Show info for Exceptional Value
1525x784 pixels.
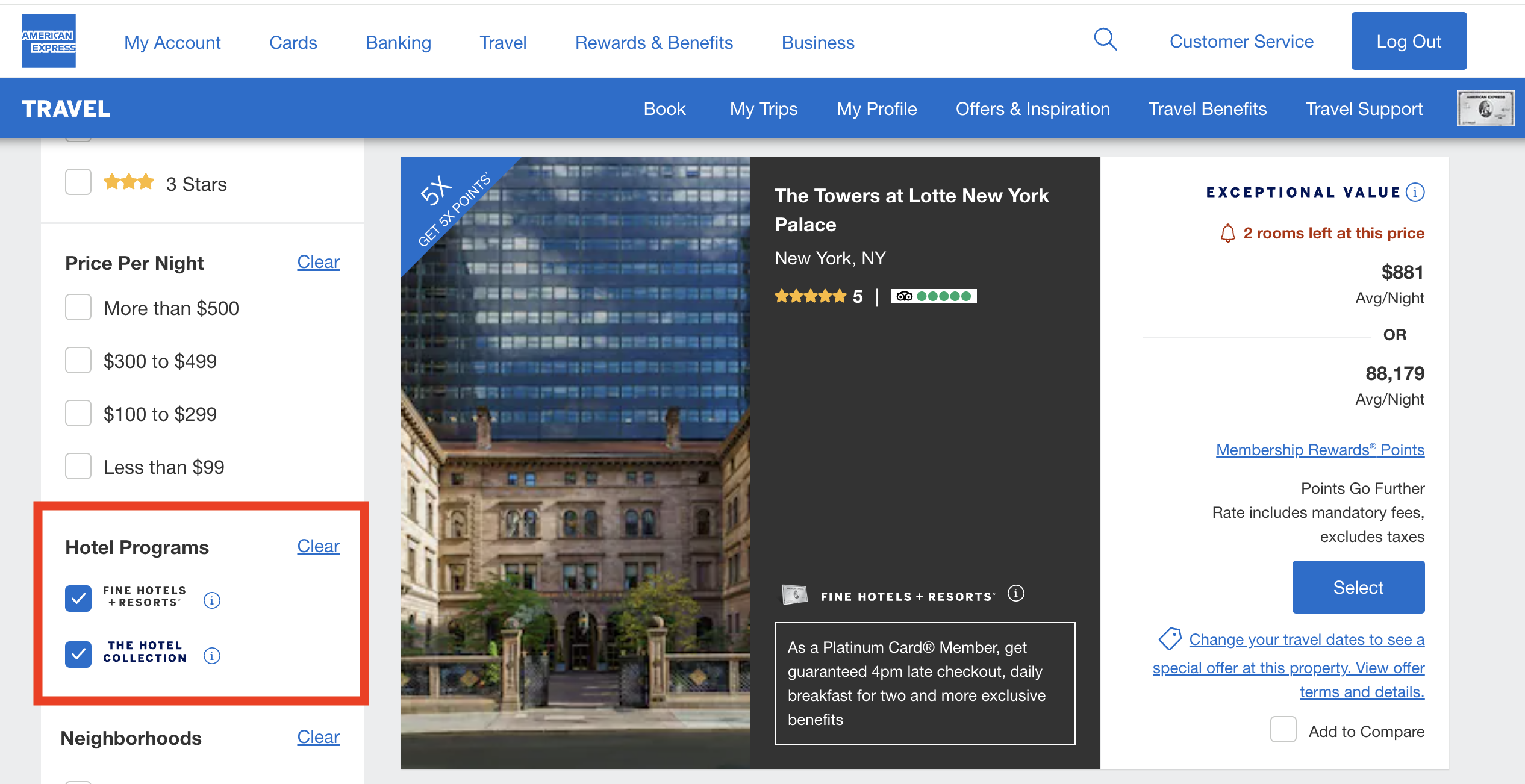tap(1415, 192)
